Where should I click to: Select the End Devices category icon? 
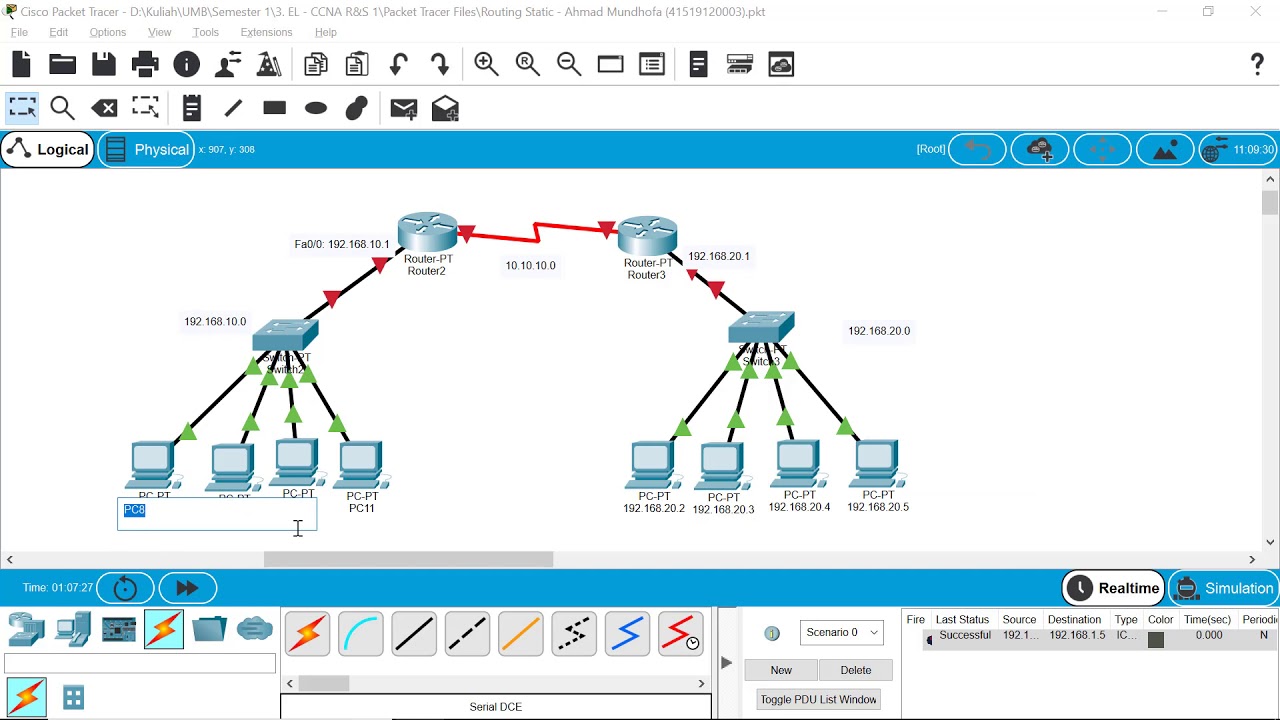pyautogui.click(x=73, y=629)
